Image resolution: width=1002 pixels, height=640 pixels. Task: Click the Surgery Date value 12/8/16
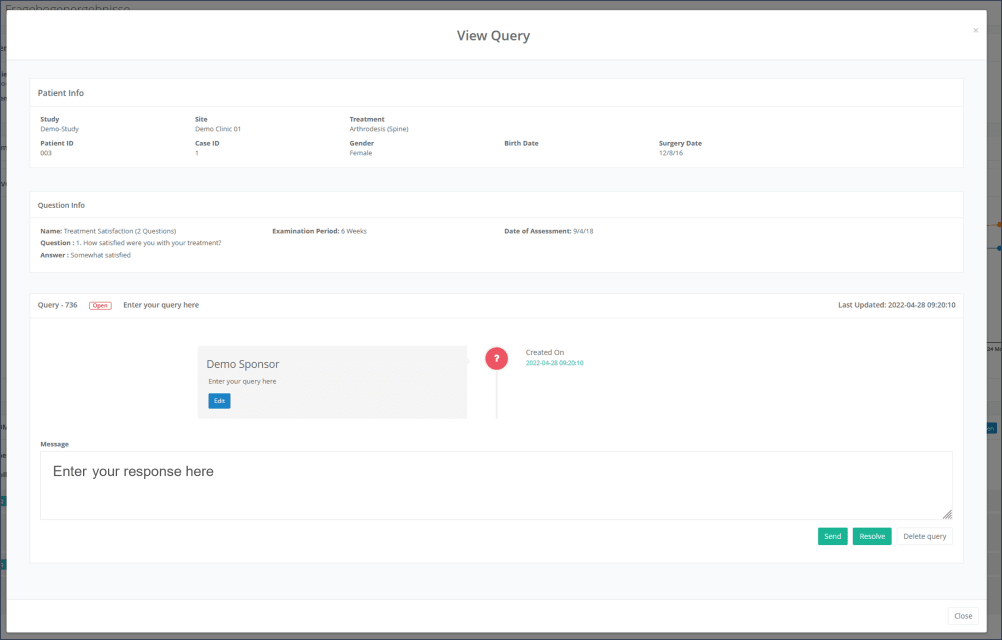[671, 153]
